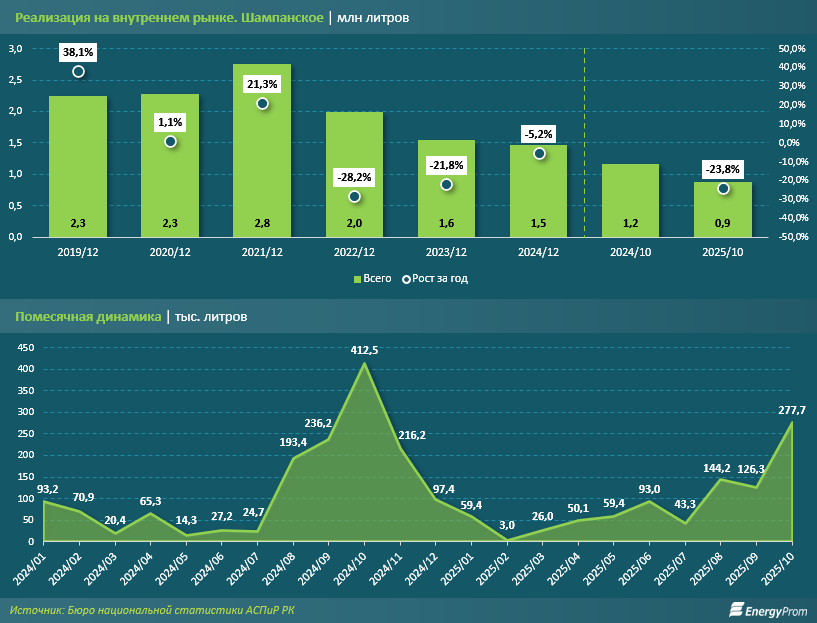This screenshot has width=817, height=623.
Task: Select the 1,1% growth marker circle
Action: point(170,142)
